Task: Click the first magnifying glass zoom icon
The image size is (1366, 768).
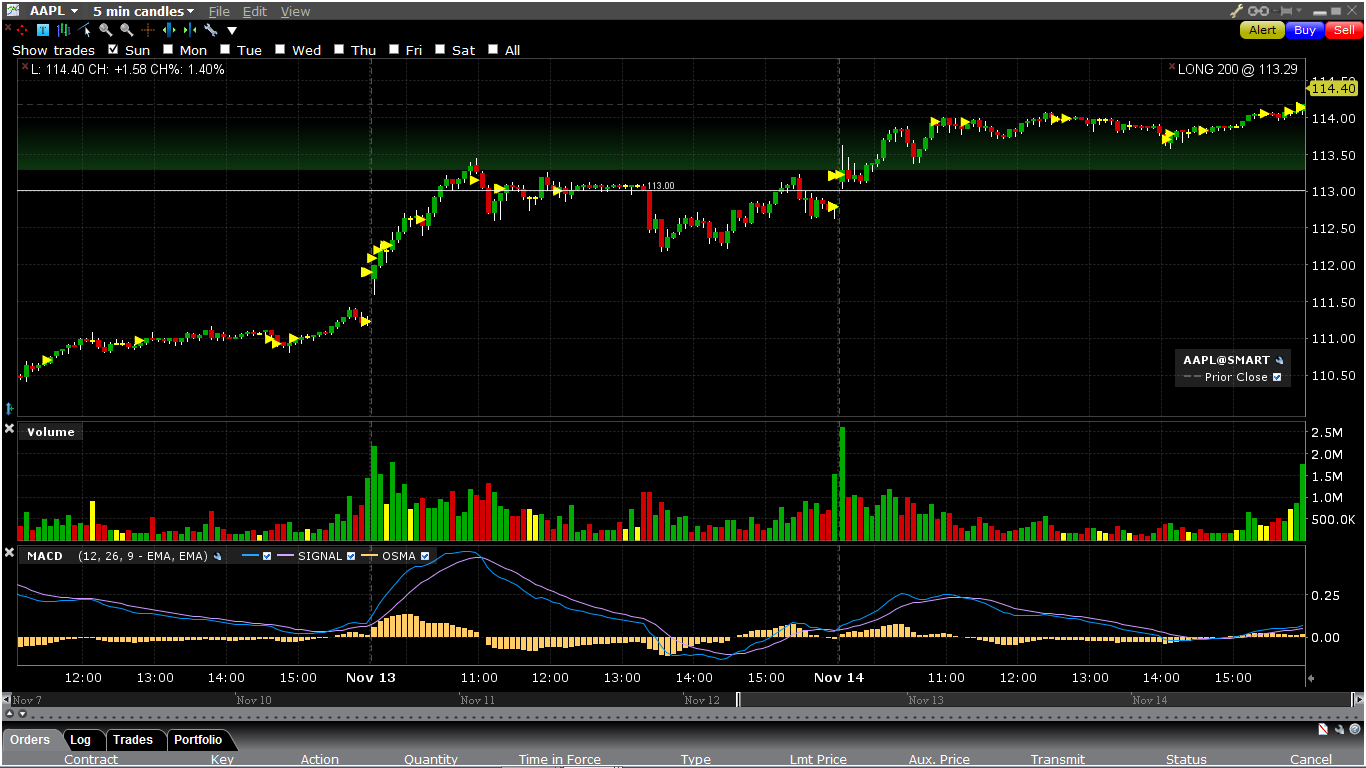Action: pyautogui.click(x=105, y=30)
